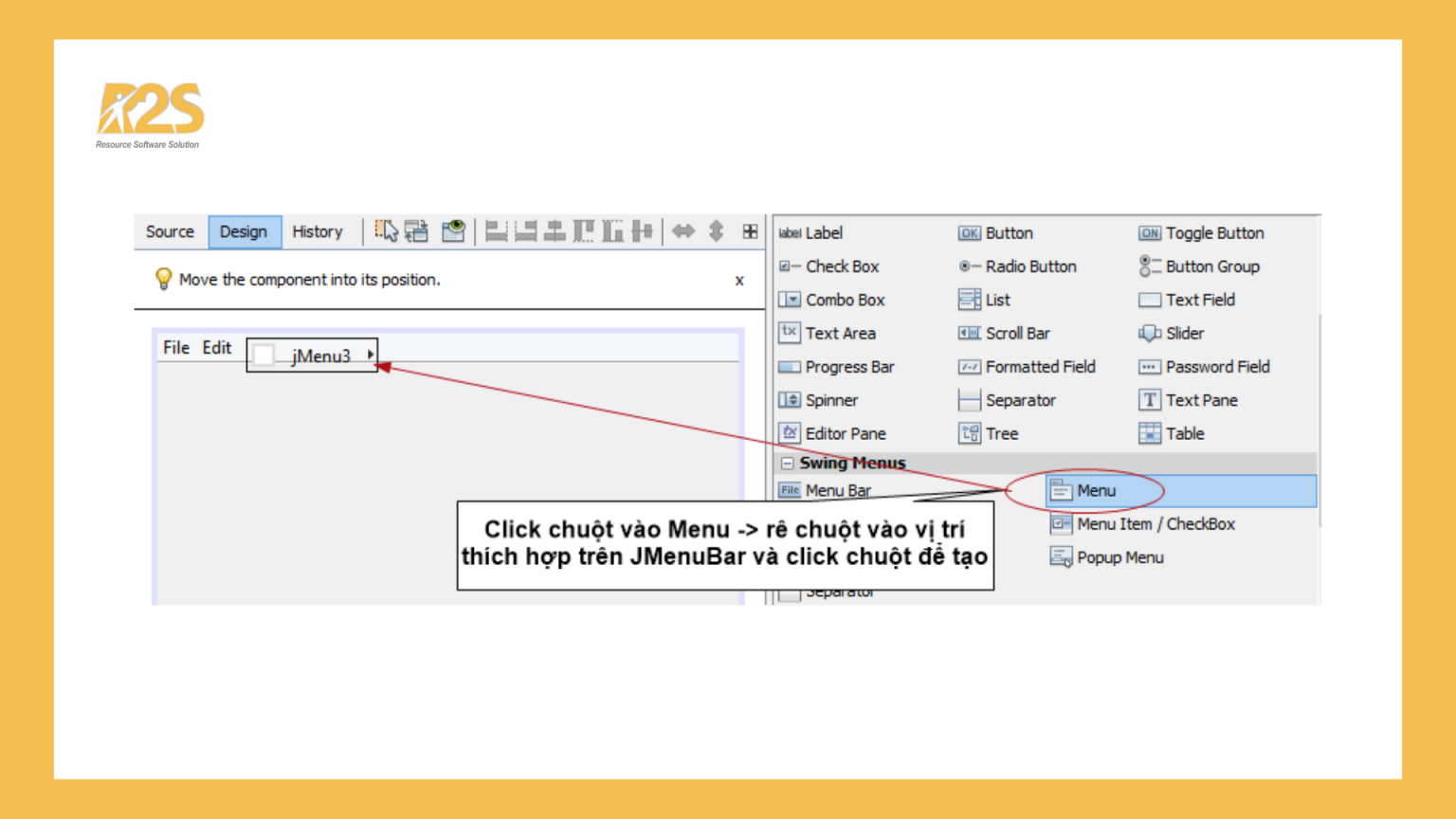Switch to the Source tab
1456x819 pixels.
(x=170, y=232)
